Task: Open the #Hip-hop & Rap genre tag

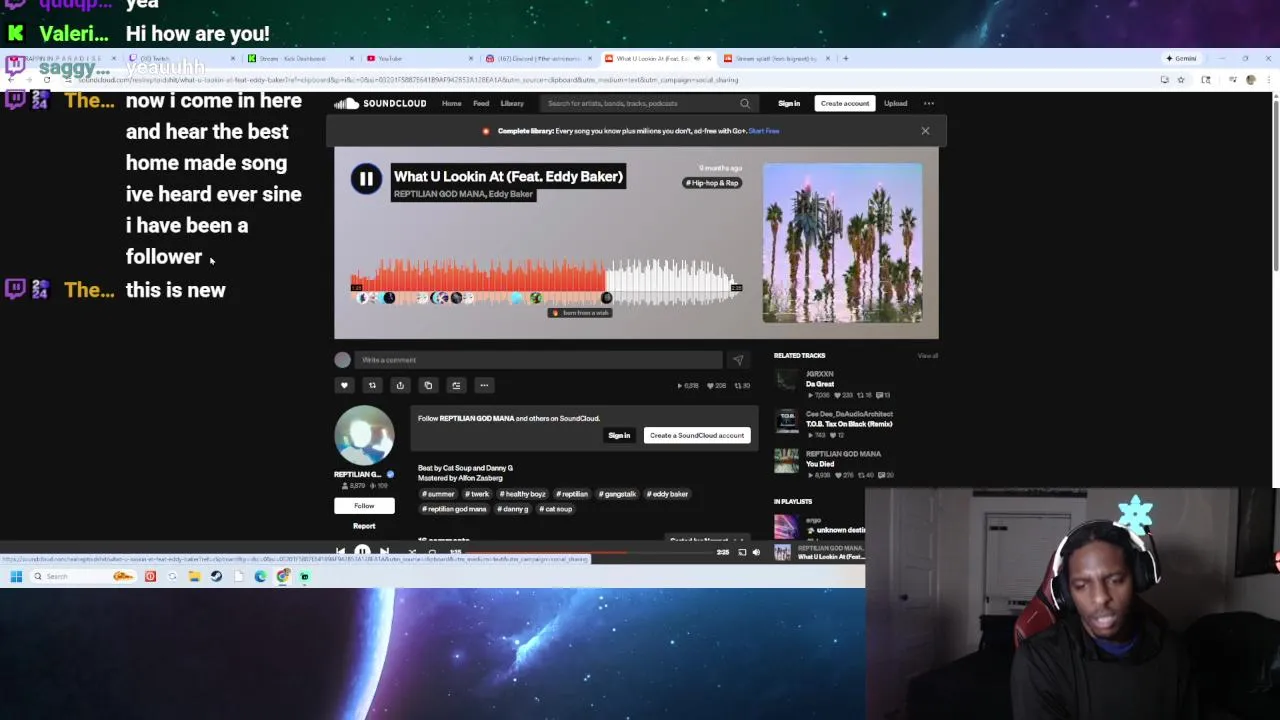Action: tap(712, 183)
